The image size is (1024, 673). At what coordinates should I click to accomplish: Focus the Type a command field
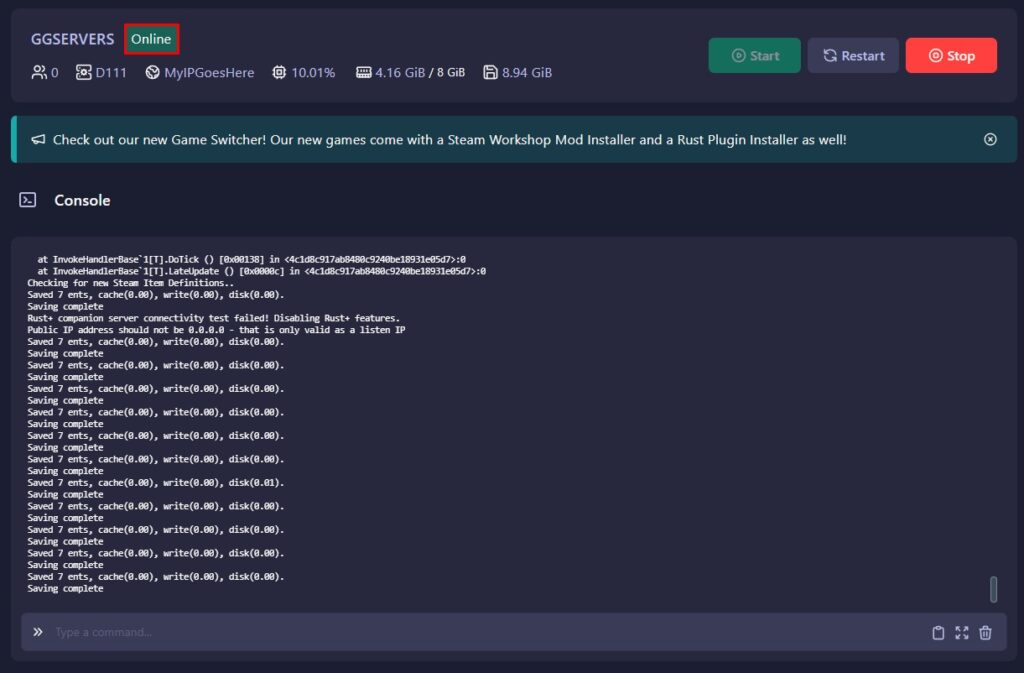(x=480, y=632)
